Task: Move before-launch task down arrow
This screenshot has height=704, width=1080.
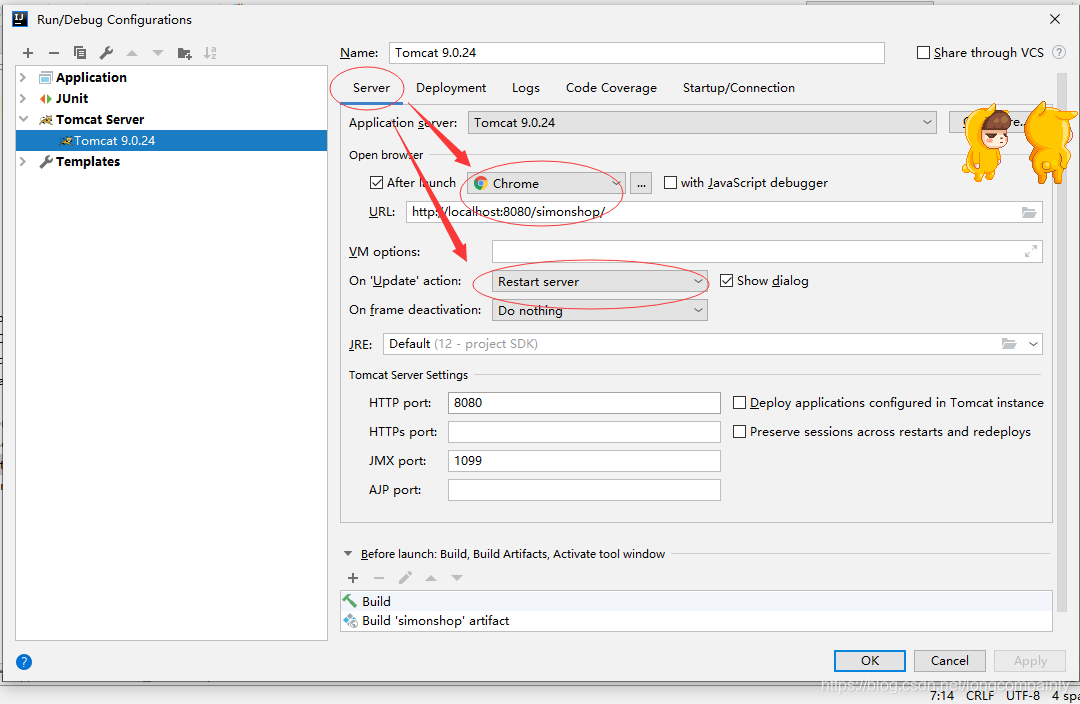Action: pyautogui.click(x=457, y=578)
